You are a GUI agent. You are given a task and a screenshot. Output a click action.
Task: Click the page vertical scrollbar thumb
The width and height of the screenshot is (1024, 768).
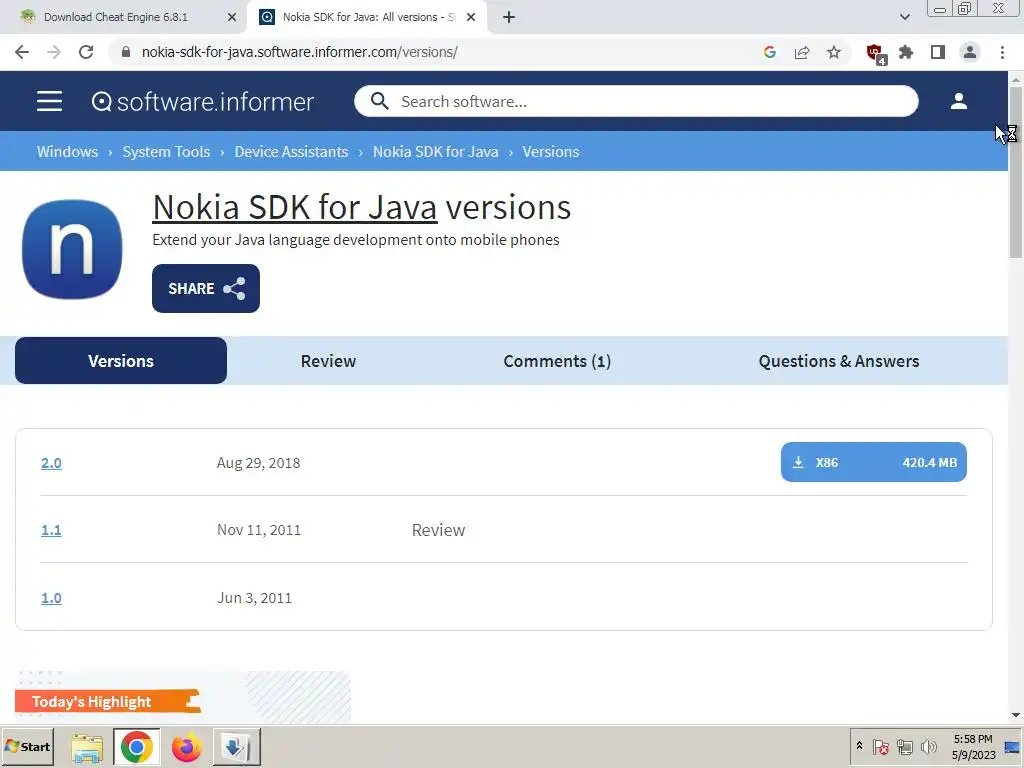click(x=1016, y=171)
